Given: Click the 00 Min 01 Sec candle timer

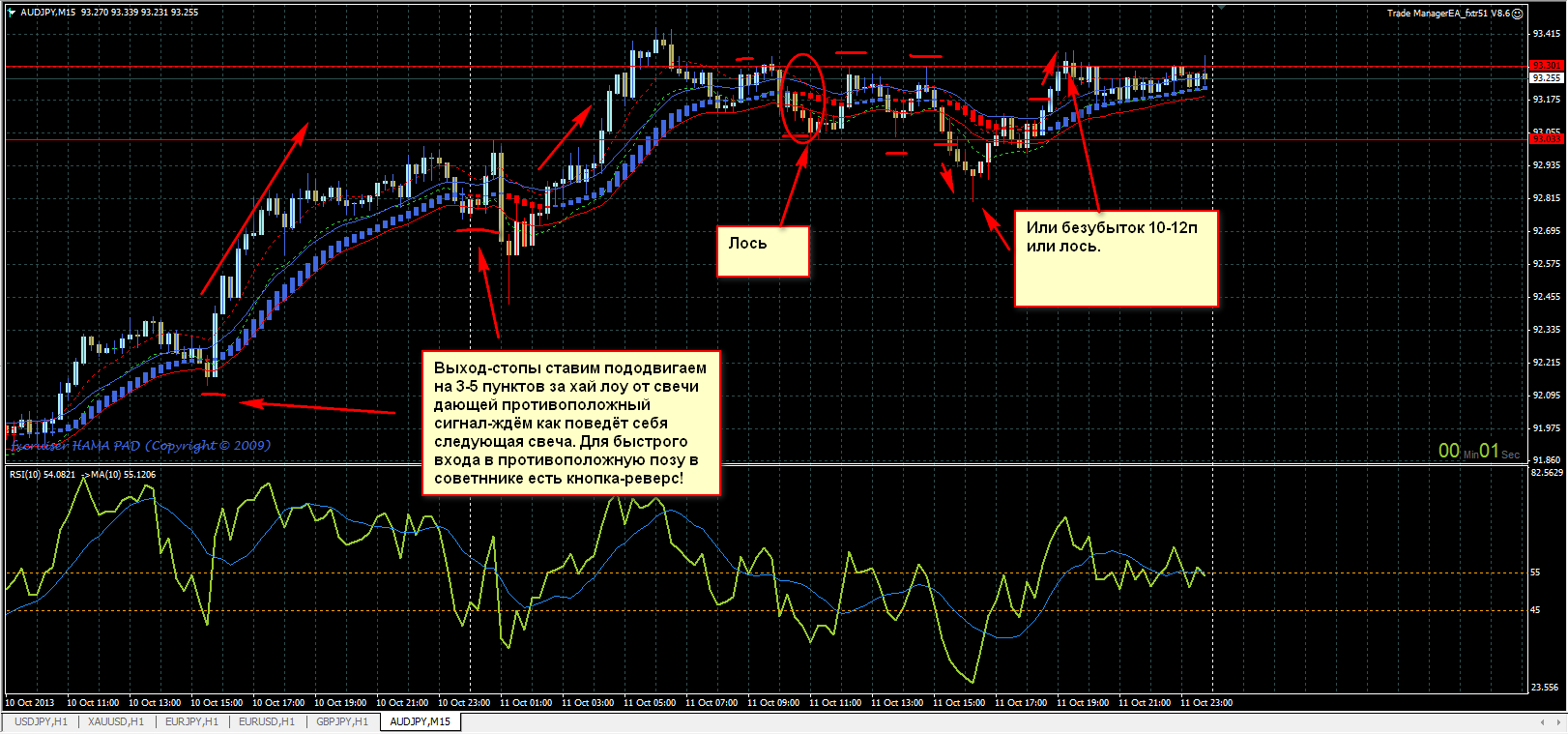Looking at the screenshot, I should tap(1479, 451).
